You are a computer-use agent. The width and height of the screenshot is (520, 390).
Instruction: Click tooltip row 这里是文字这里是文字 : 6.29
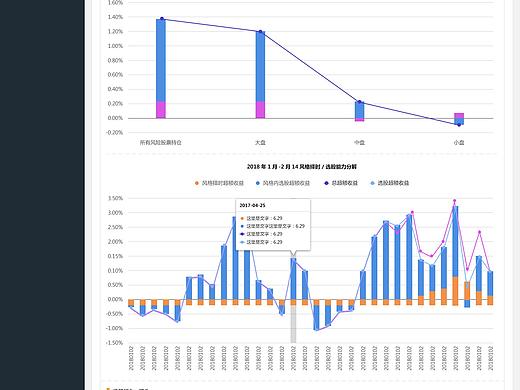[x=272, y=226]
